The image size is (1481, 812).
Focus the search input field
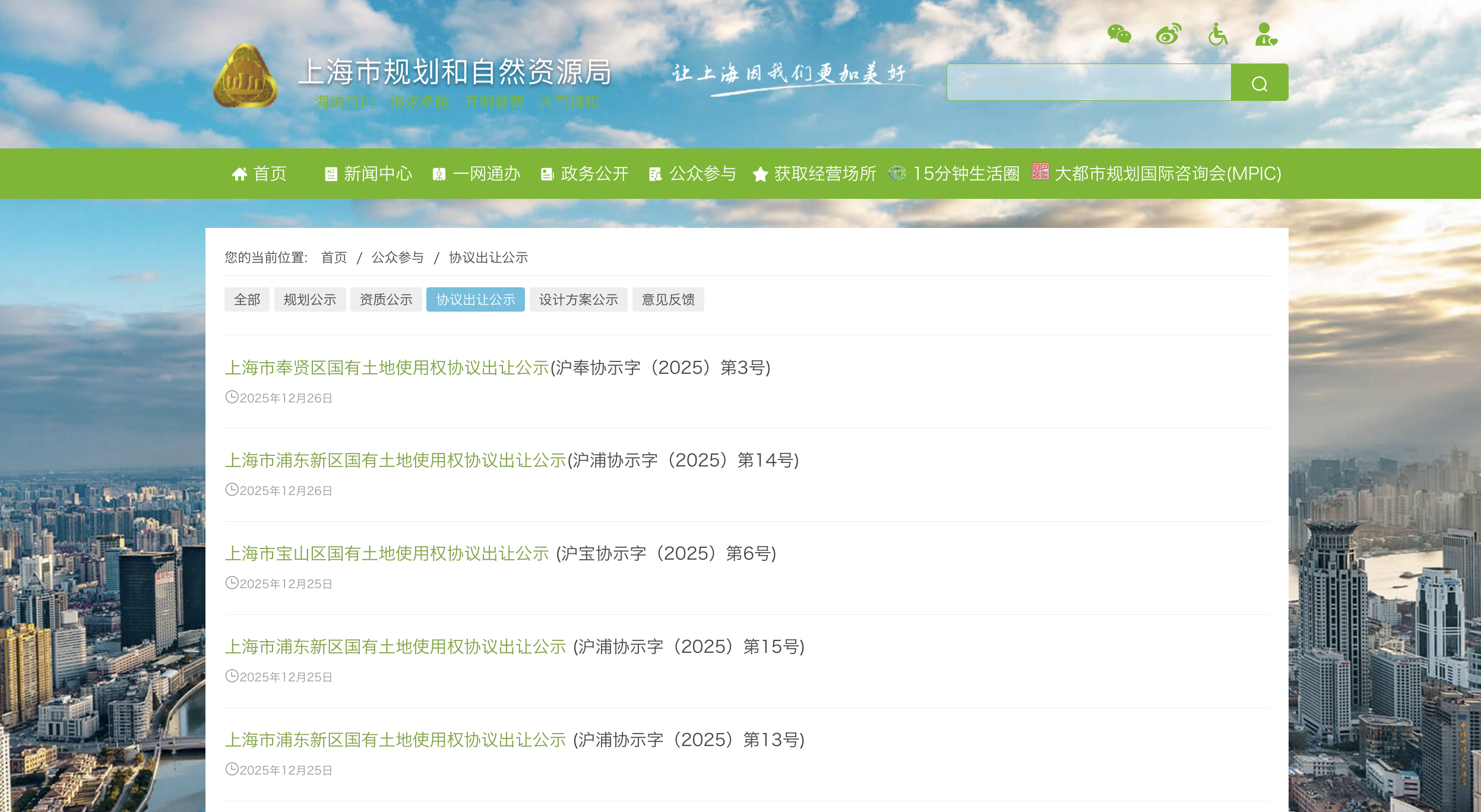coord(1088,83)
